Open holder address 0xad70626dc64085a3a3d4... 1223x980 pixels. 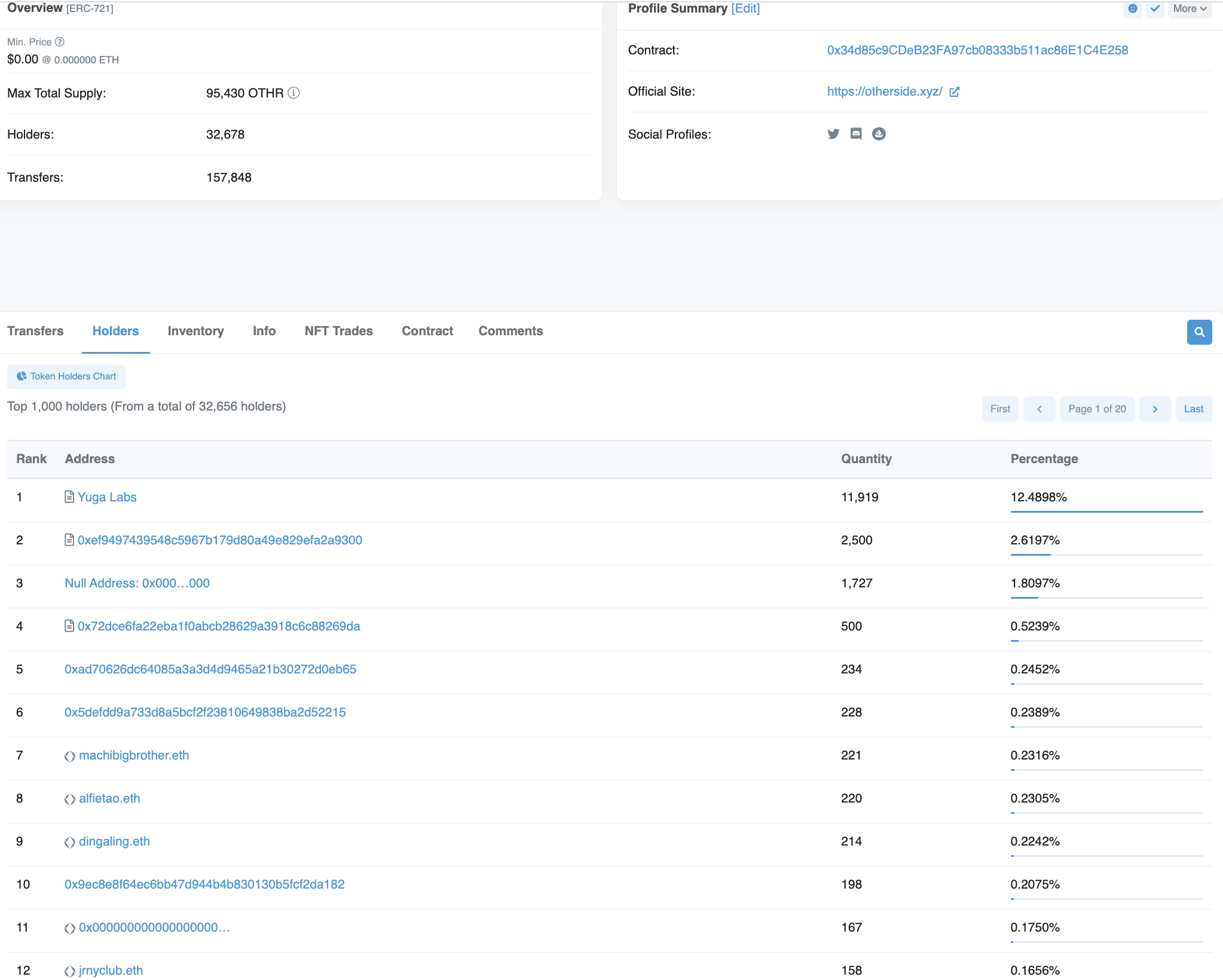(210, 669)
